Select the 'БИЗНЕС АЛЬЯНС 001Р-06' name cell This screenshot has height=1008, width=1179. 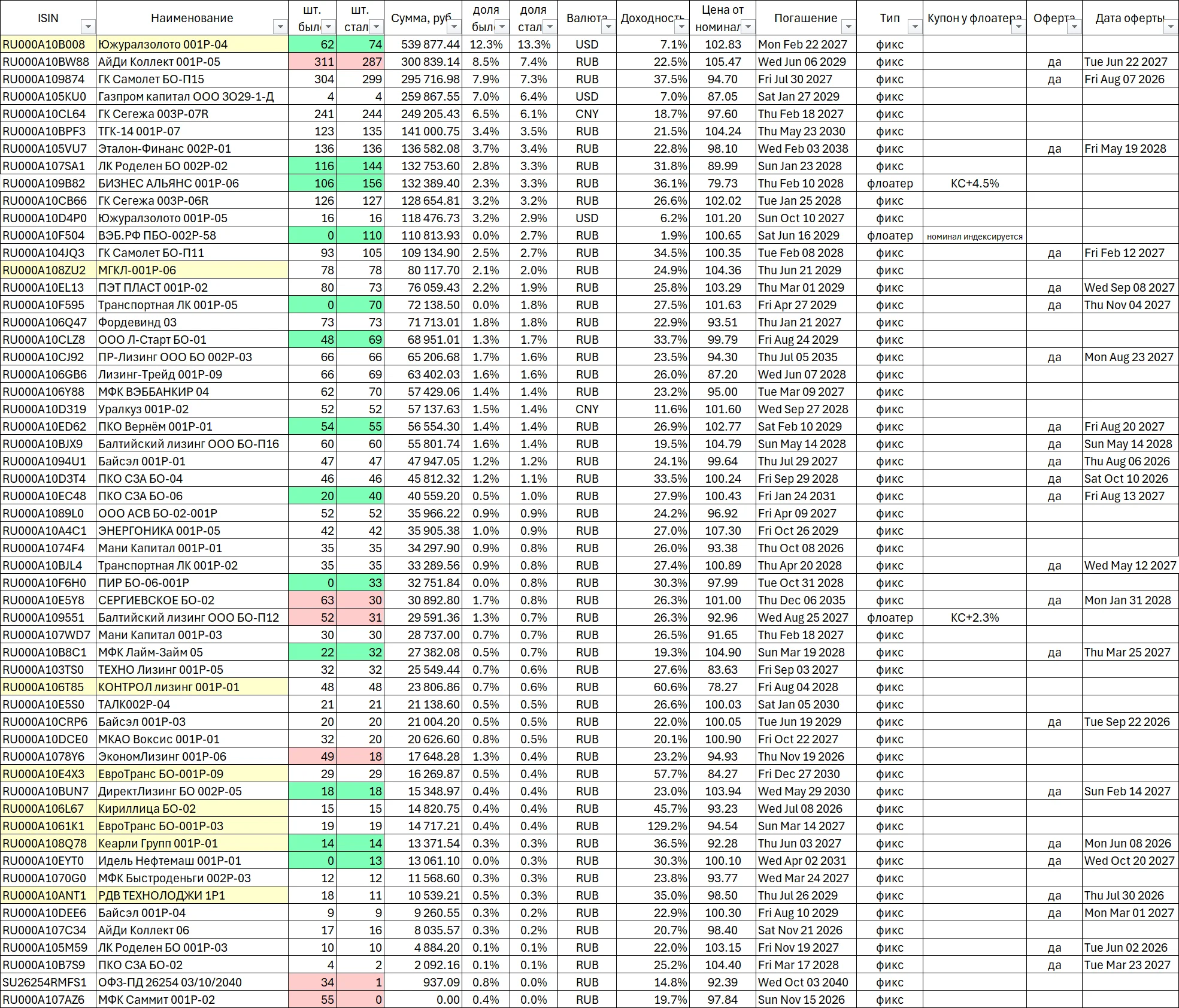coord(192,183)
